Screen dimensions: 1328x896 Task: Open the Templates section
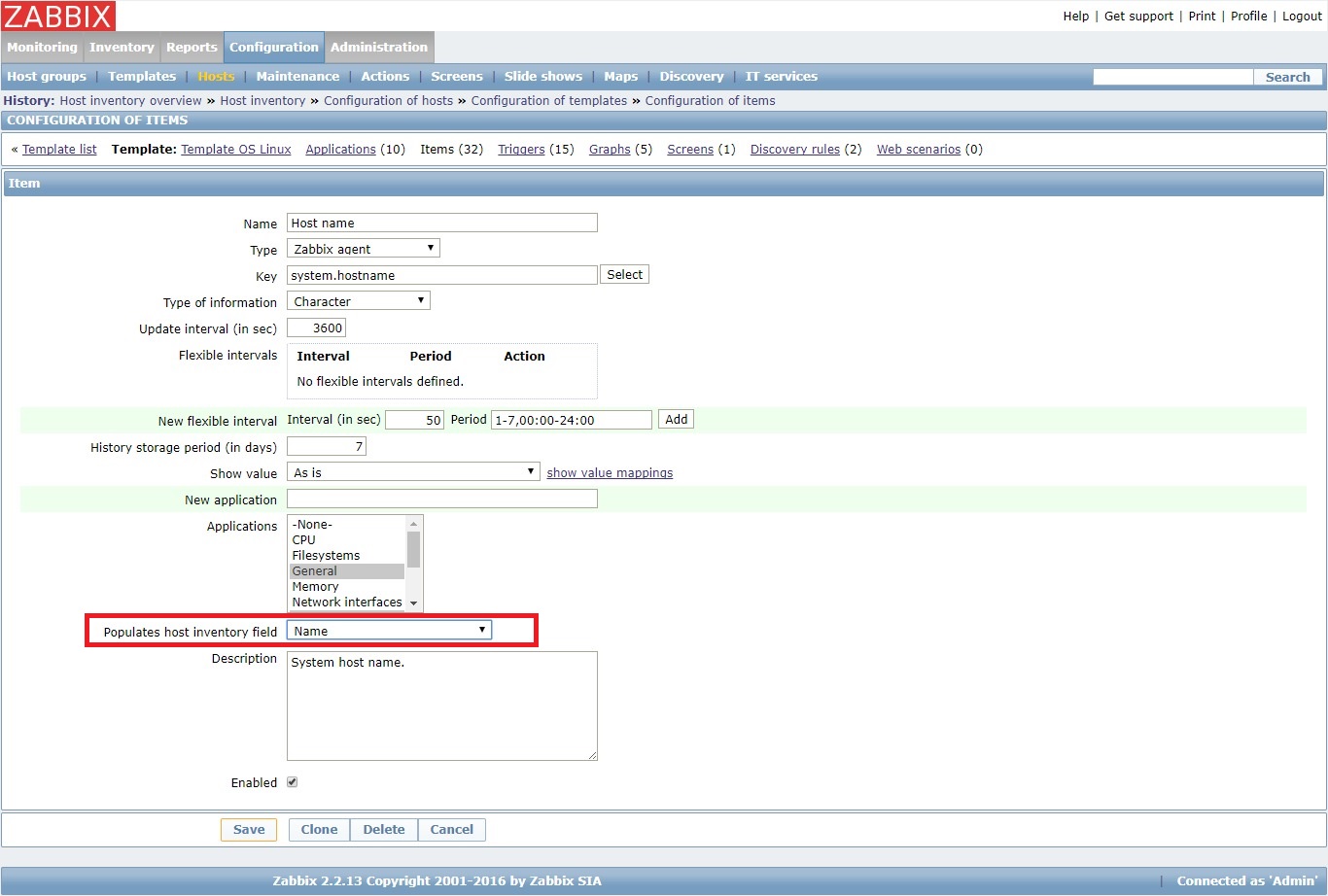[x=142, y=76]
